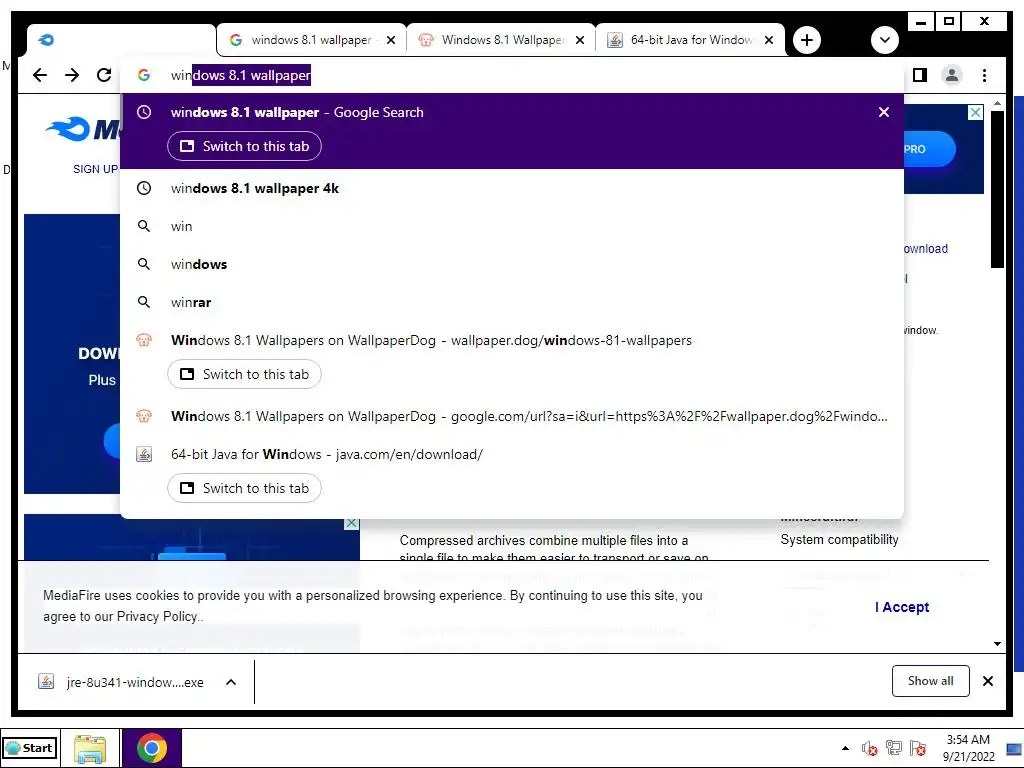
Task: Click the Chrome taskbar icon
Action: (152, 748)
